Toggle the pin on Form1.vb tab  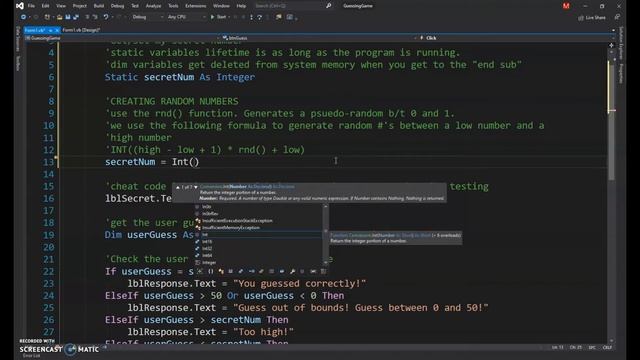(51, 30)
